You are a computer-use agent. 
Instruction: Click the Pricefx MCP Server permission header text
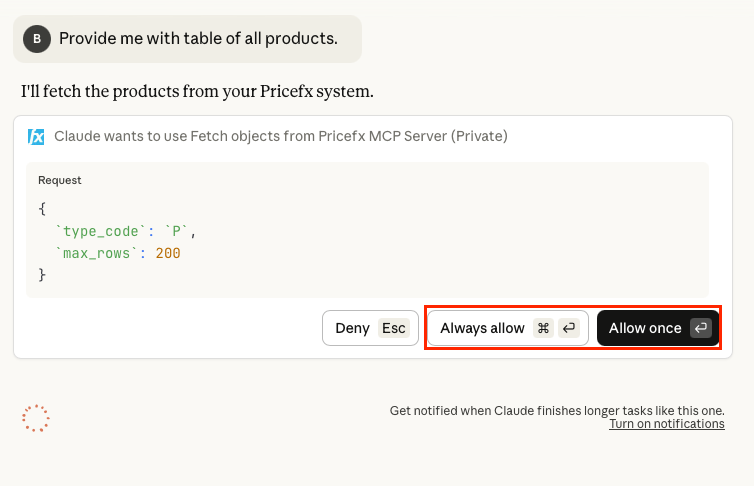pos(281,136)
